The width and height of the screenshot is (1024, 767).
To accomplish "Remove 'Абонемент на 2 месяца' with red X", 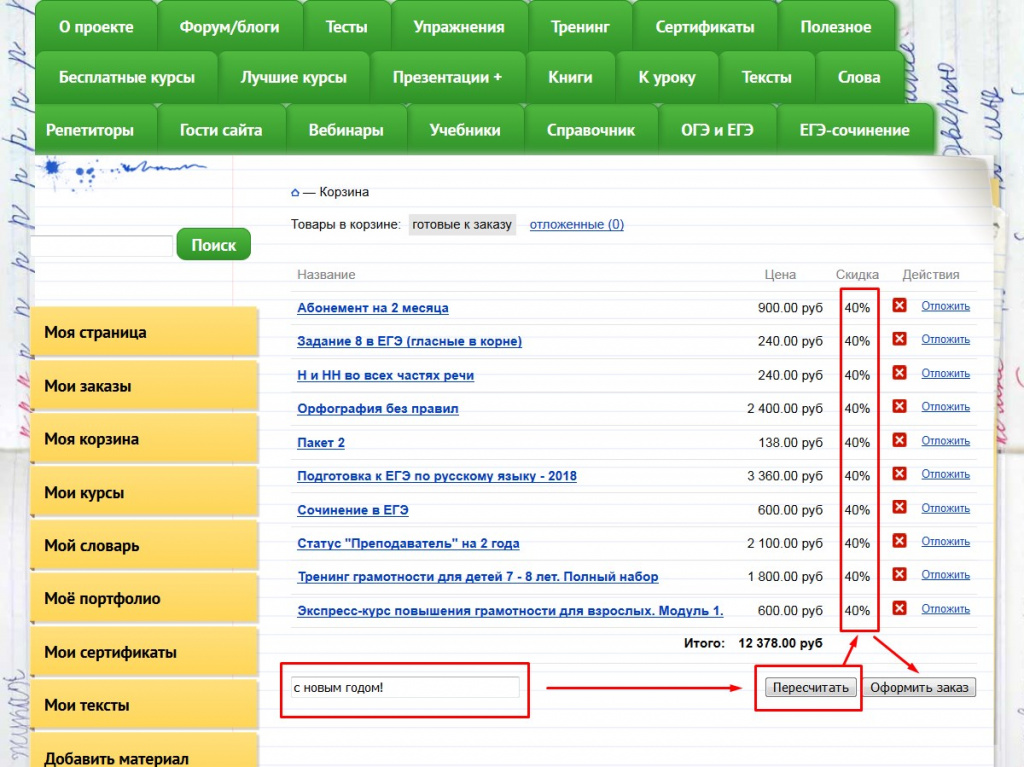I will pos(899,306).
